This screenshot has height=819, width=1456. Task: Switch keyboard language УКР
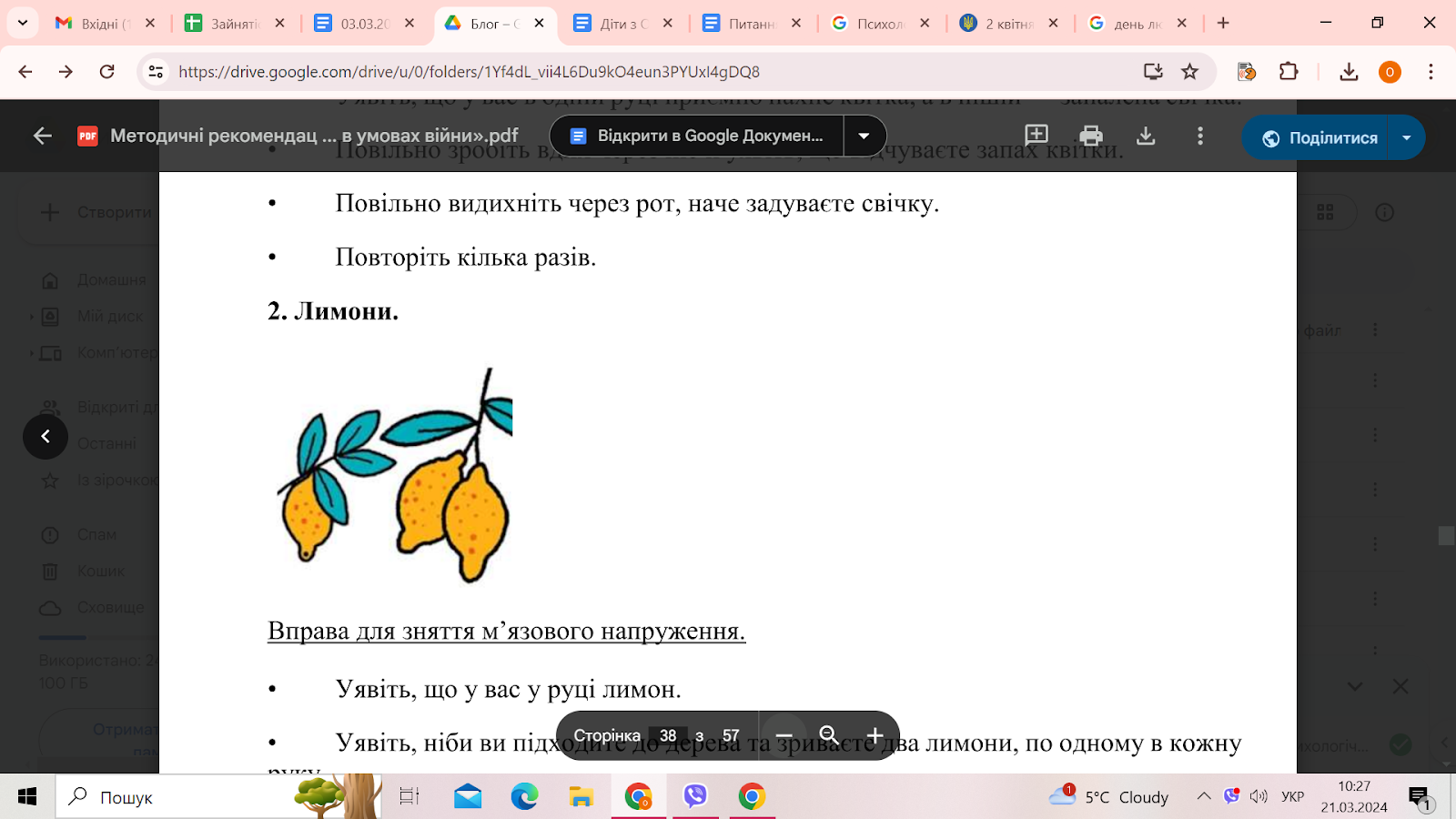[1292, 797]
